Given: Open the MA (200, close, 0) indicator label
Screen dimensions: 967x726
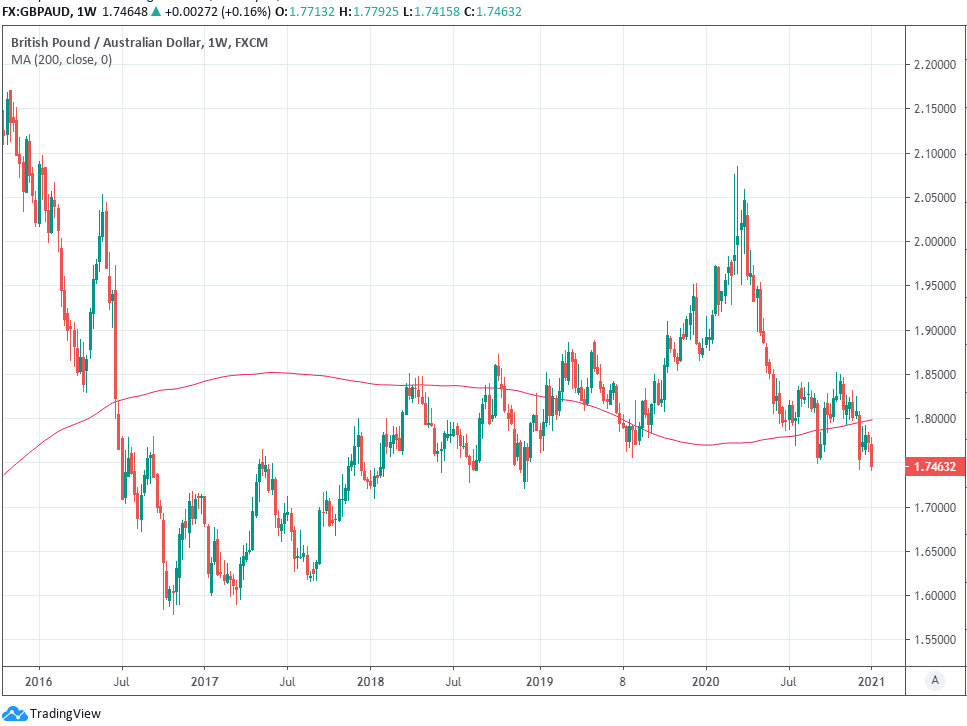Looking at the screenshot, I should click(61, 60).
